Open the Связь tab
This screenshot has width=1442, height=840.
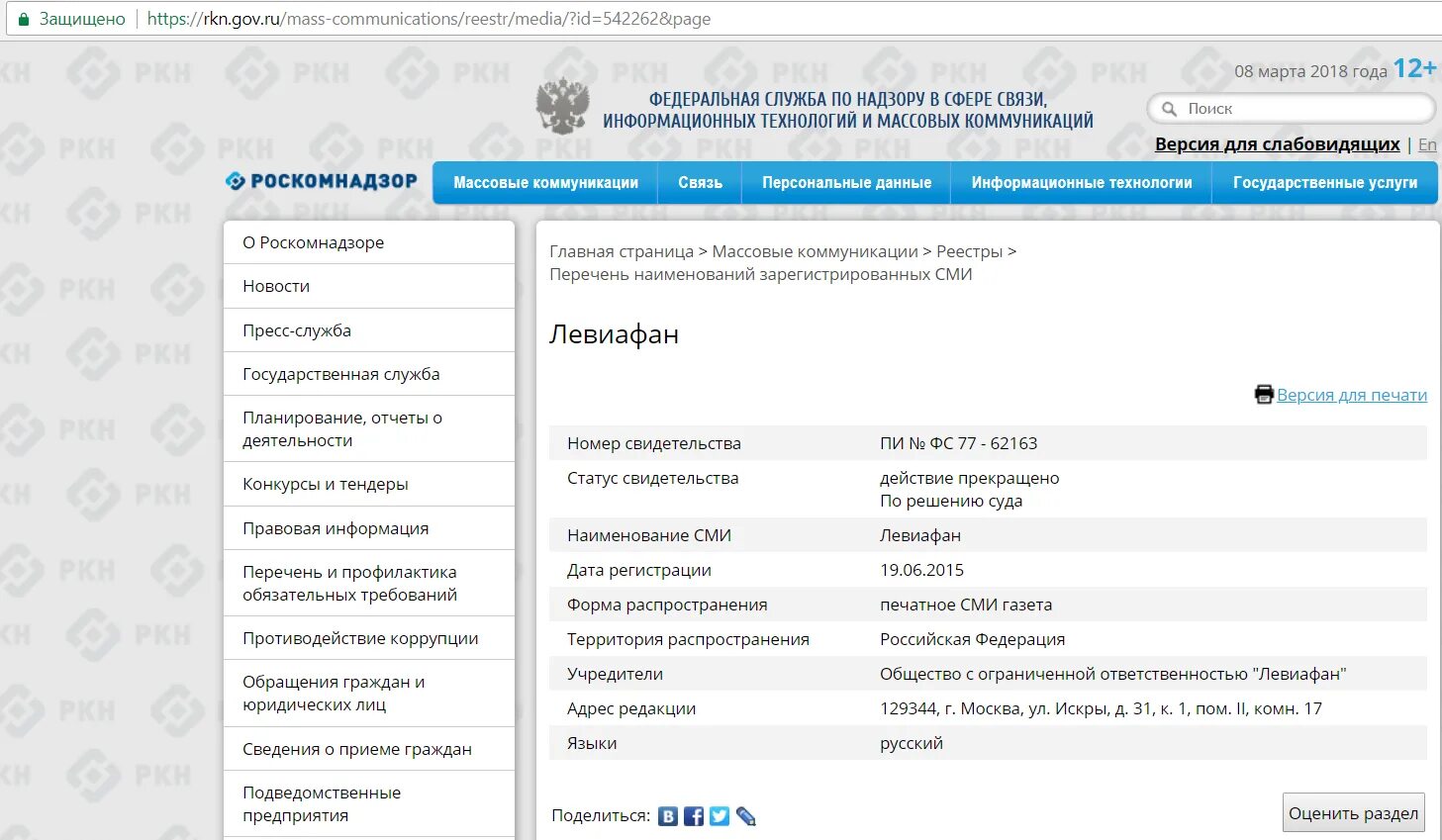[700, 183]
